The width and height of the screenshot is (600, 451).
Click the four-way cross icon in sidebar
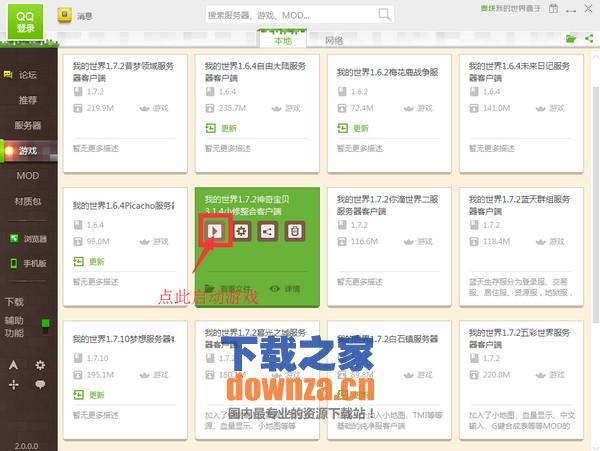coord(13,384)
